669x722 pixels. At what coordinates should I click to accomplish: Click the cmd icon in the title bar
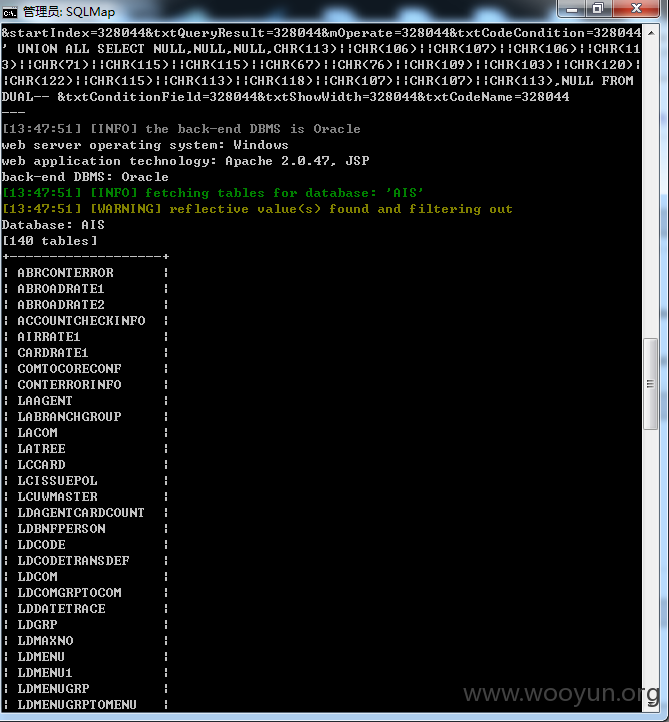pyautogui.click(x=9, y=12)
